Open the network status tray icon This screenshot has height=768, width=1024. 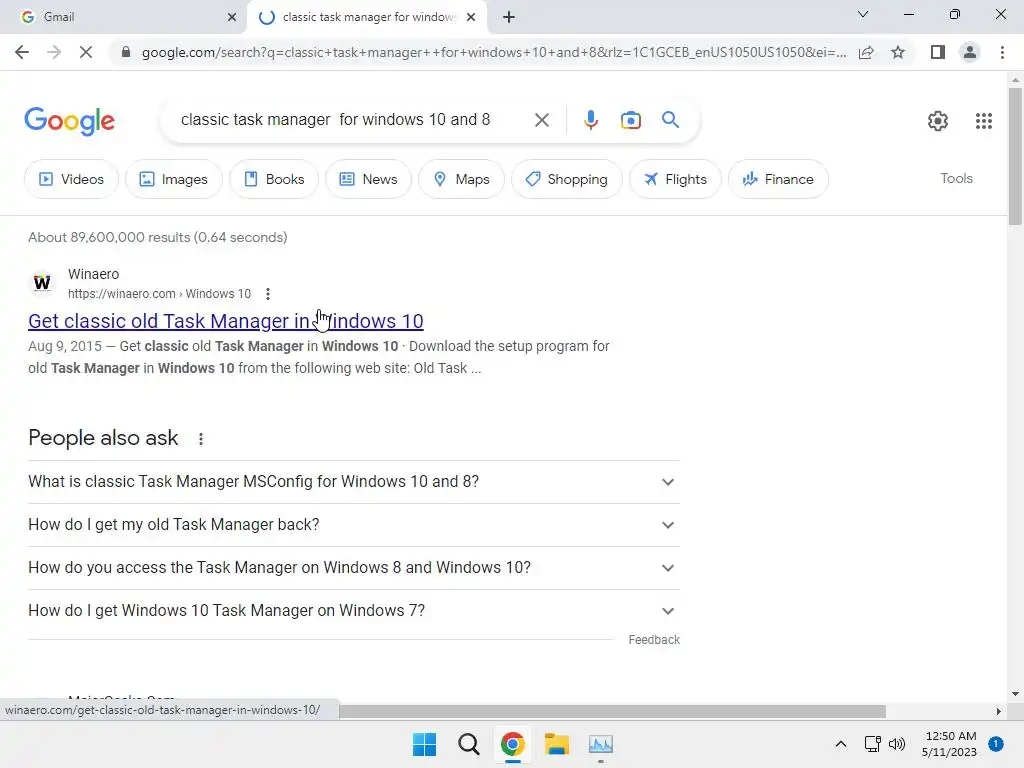872,744
